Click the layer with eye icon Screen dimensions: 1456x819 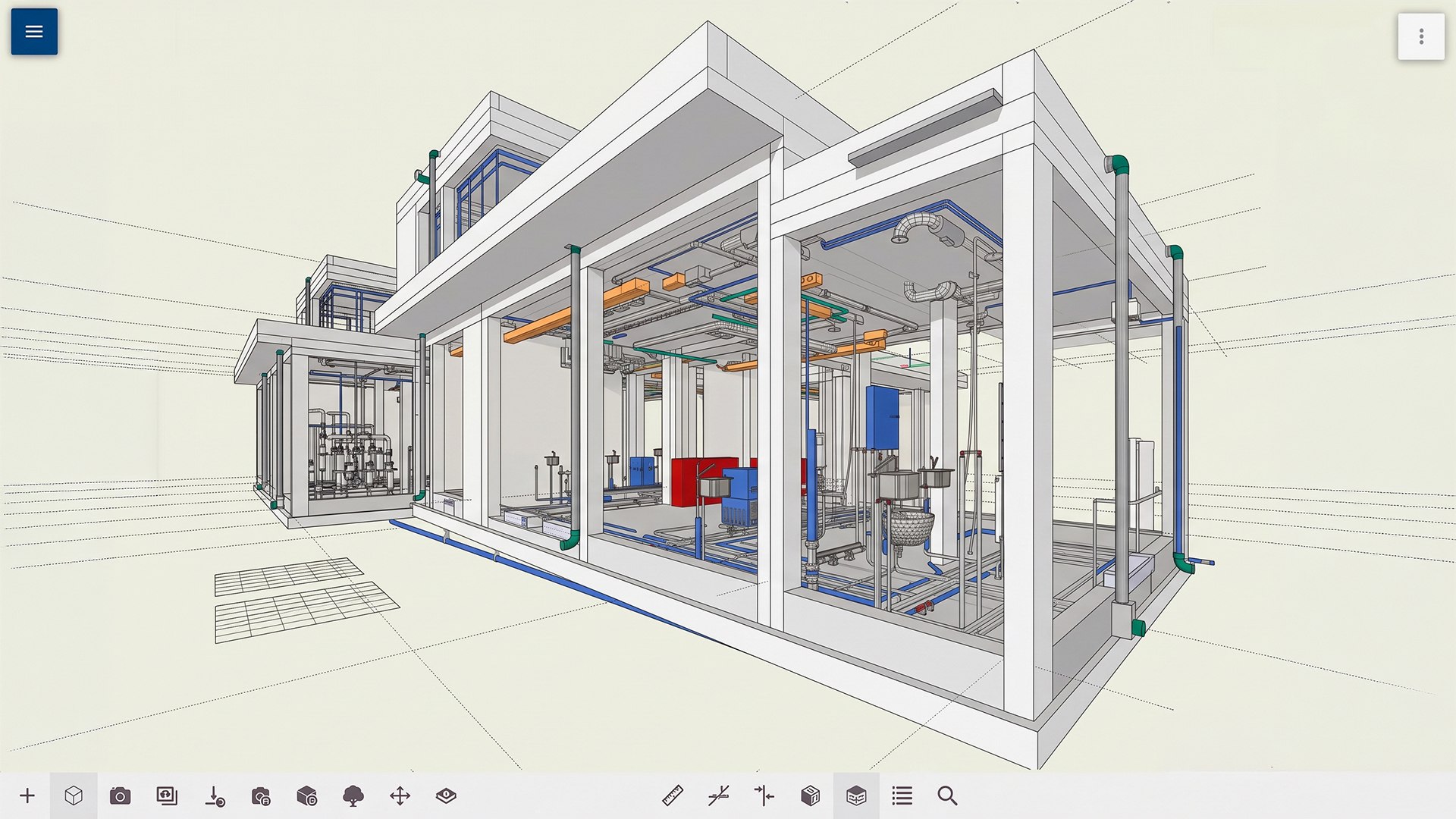point(446,795)
